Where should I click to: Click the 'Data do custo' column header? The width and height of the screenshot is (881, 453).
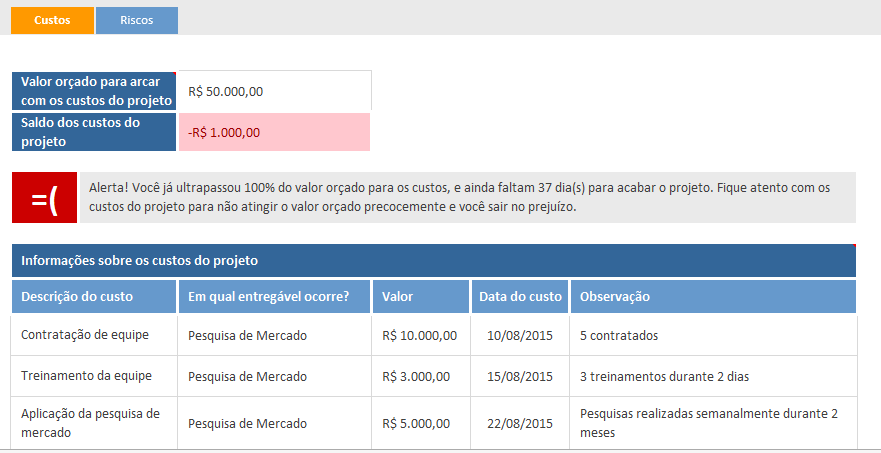click(x=520, y=297)
